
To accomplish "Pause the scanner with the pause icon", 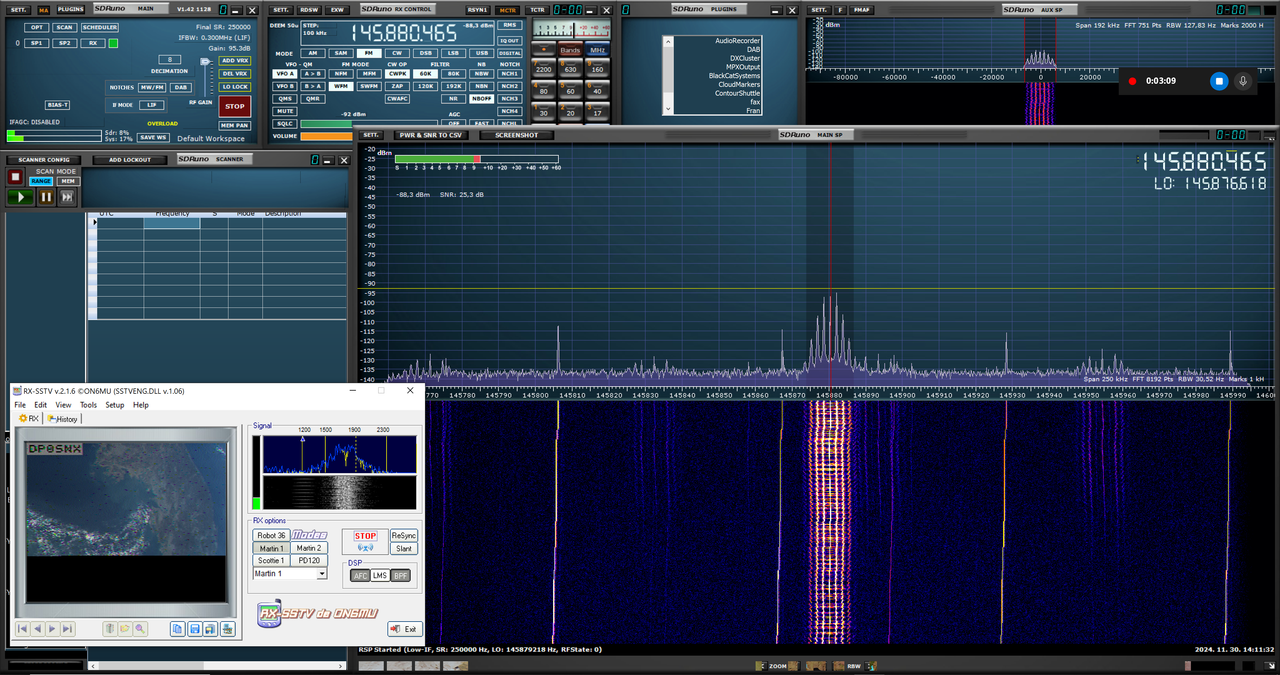I will pyautogui.click(x=46, y=197).
